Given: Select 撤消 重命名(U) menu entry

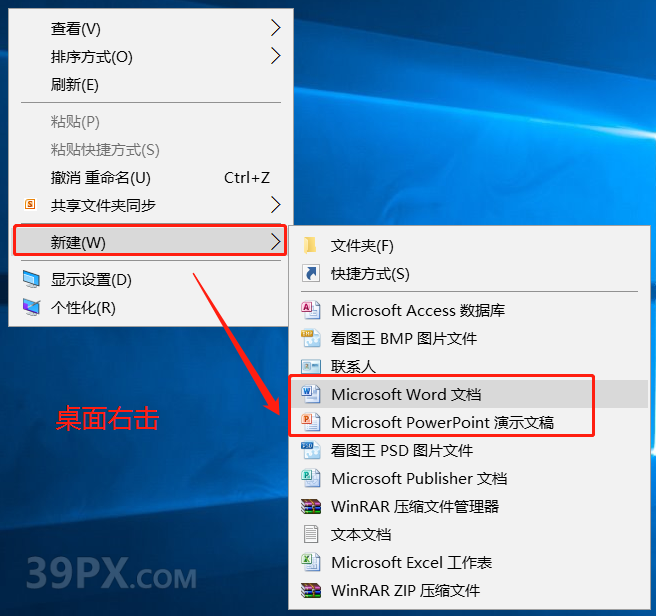Looking at the screenshot, I should [151, 177].
